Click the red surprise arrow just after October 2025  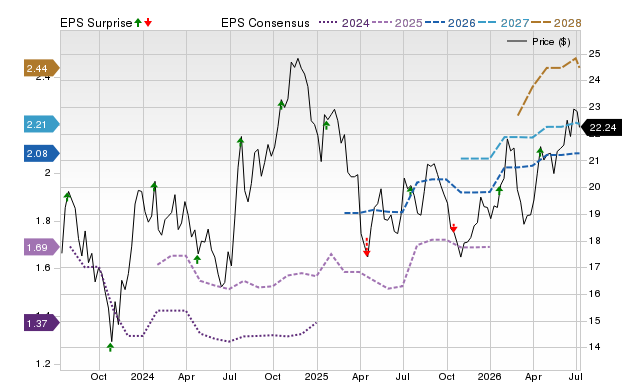click(453, 228)
